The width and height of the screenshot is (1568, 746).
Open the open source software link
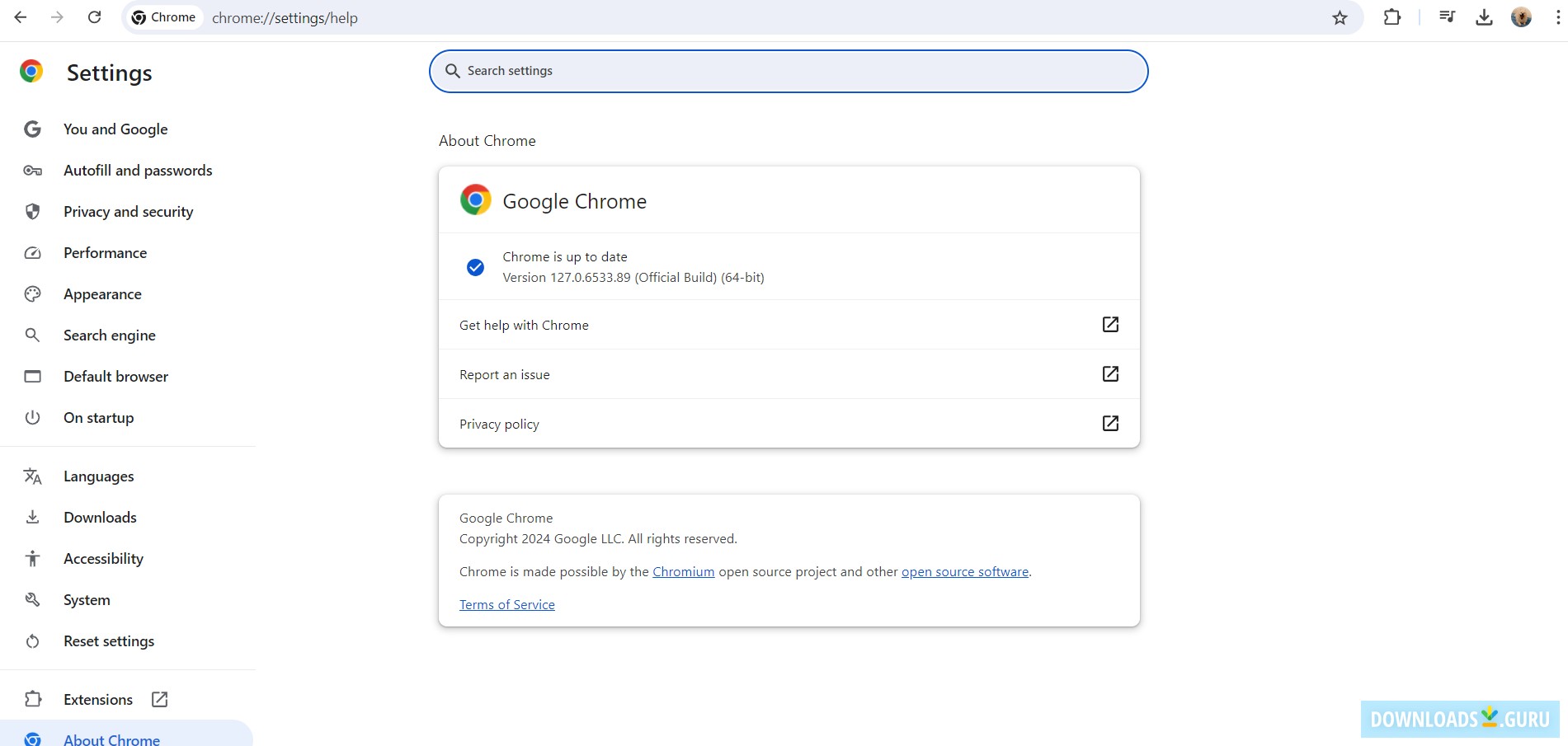(964, 572)
